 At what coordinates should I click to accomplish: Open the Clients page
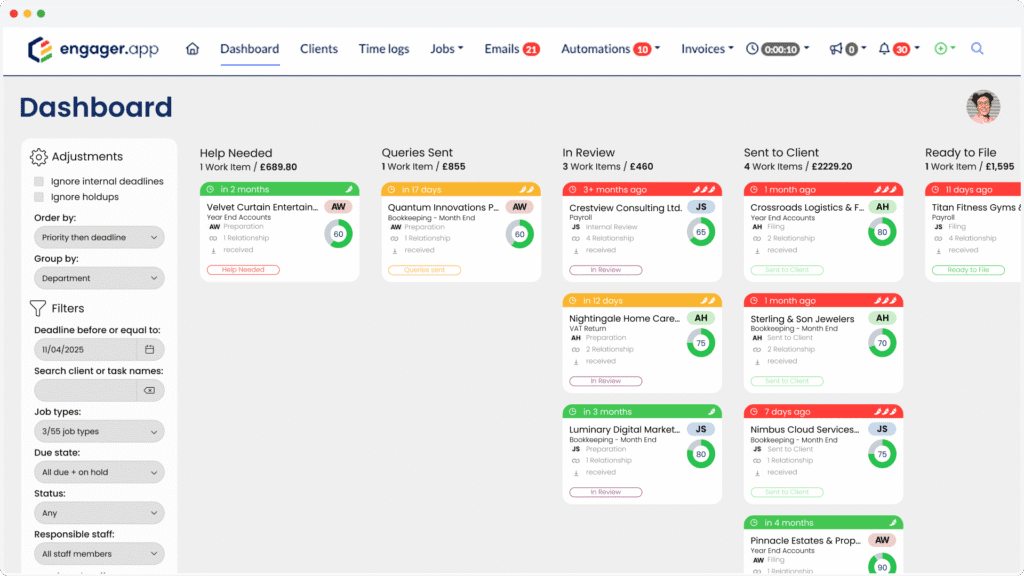pos(319,49)
